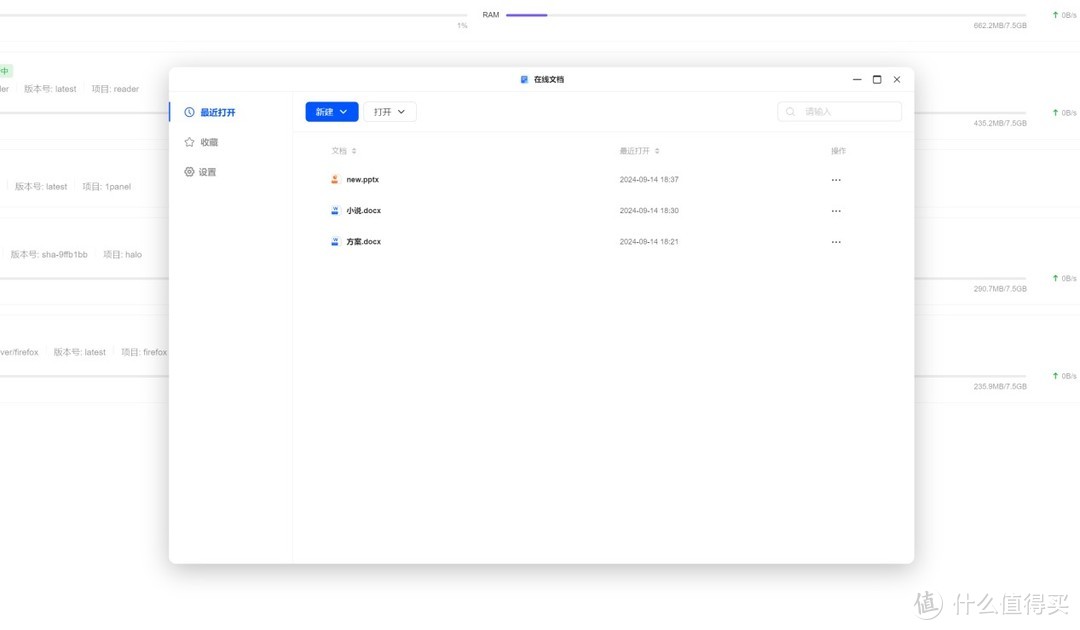Open ellipsis menu for 方案.docx
This screenshot has width=1080, height=630.
(836, 241)
